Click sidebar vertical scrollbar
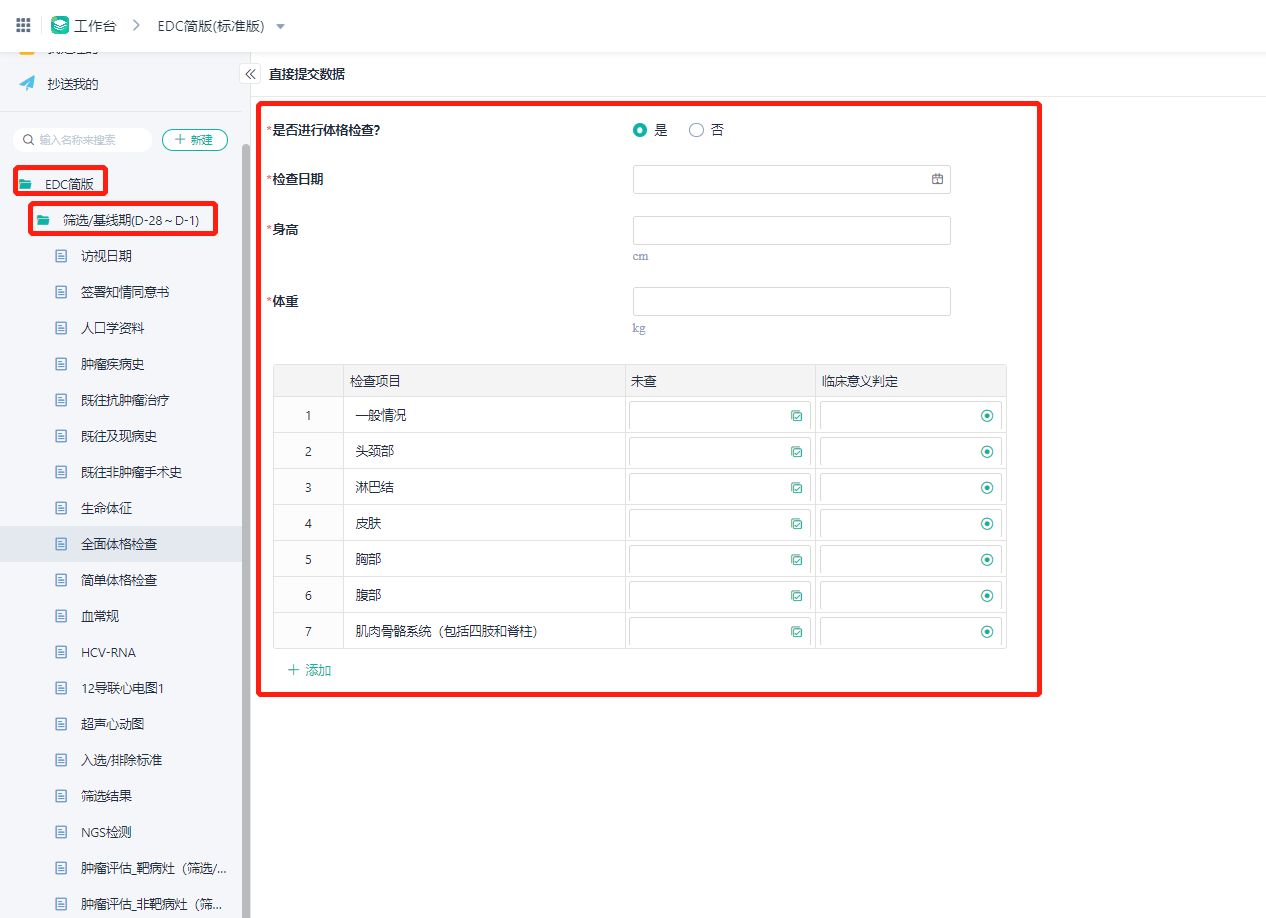1266x918 pixels. 246,500
